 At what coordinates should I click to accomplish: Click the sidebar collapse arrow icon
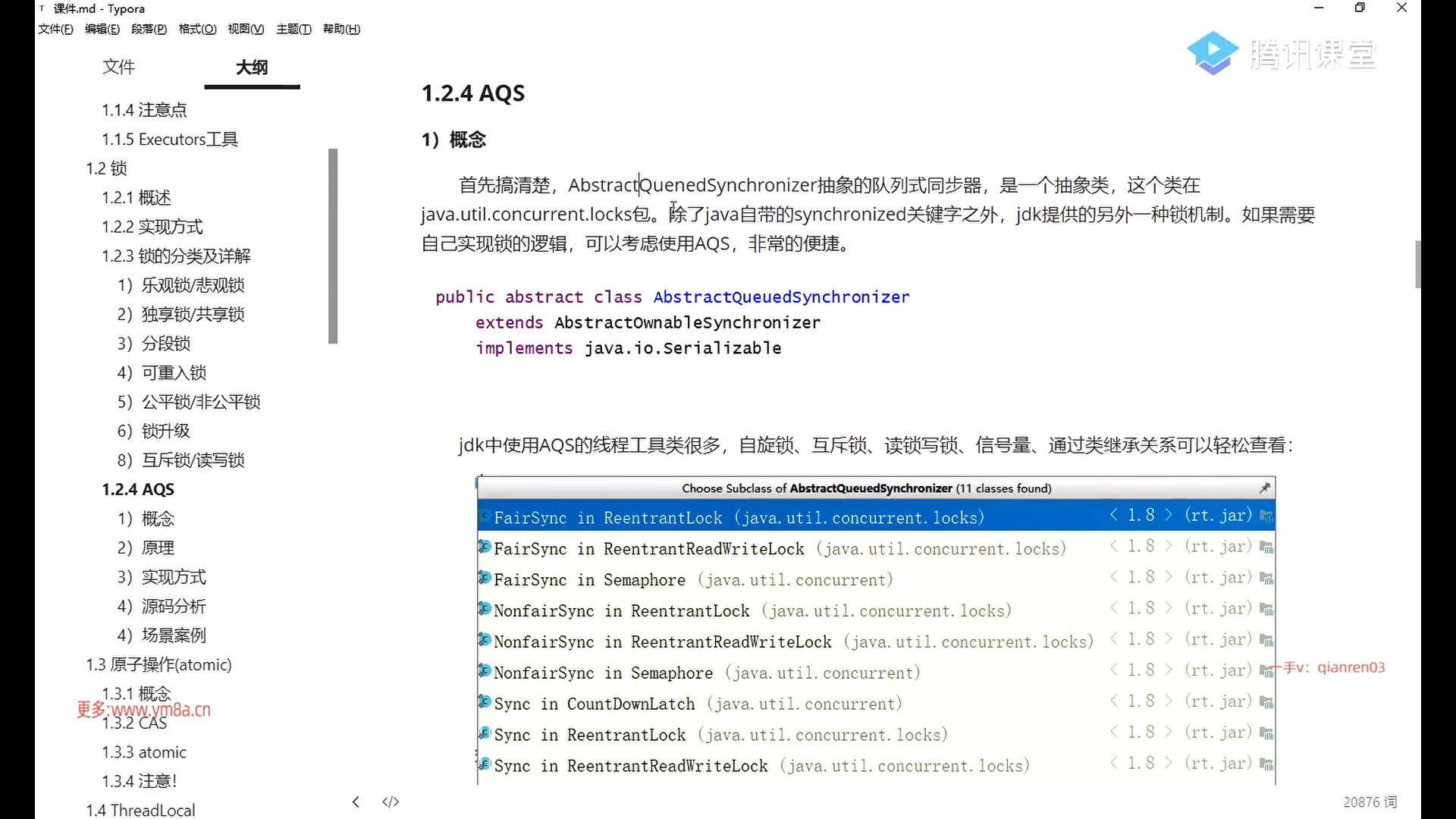356,802
